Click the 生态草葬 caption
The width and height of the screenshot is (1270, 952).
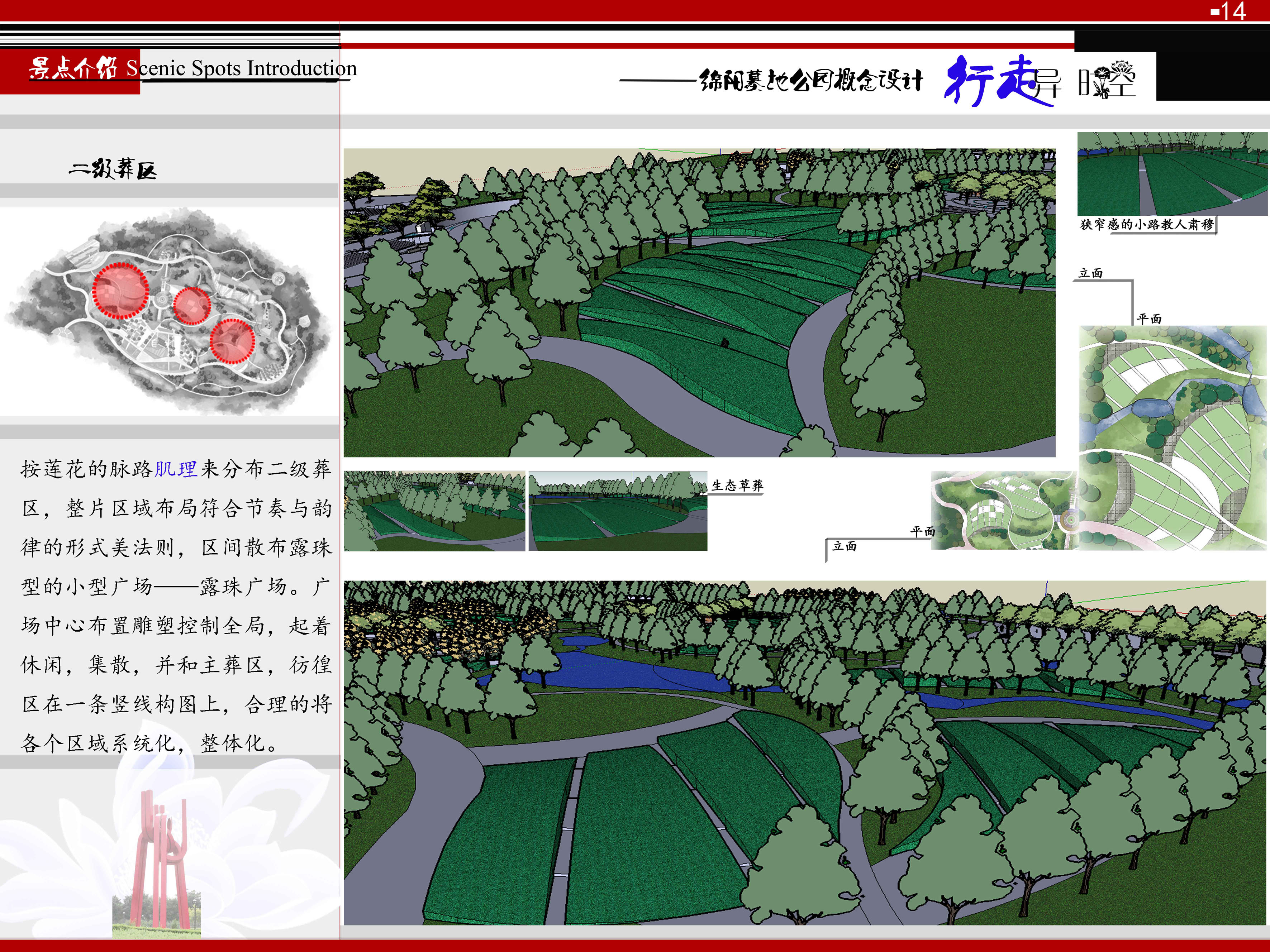[x=737, y=485]
